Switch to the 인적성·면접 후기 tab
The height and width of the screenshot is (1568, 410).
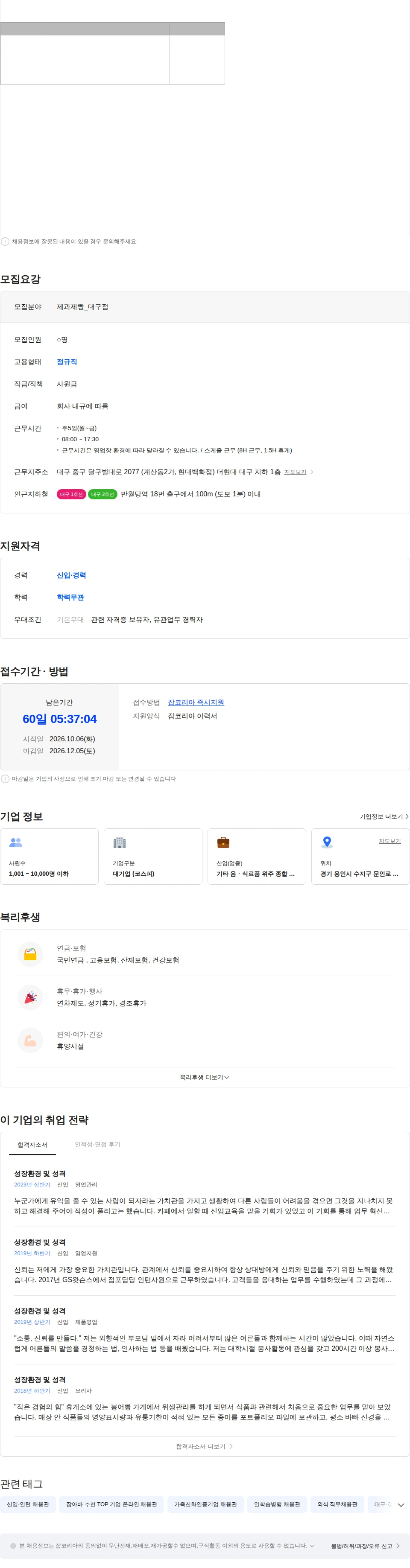click(x=97, y=1145)
